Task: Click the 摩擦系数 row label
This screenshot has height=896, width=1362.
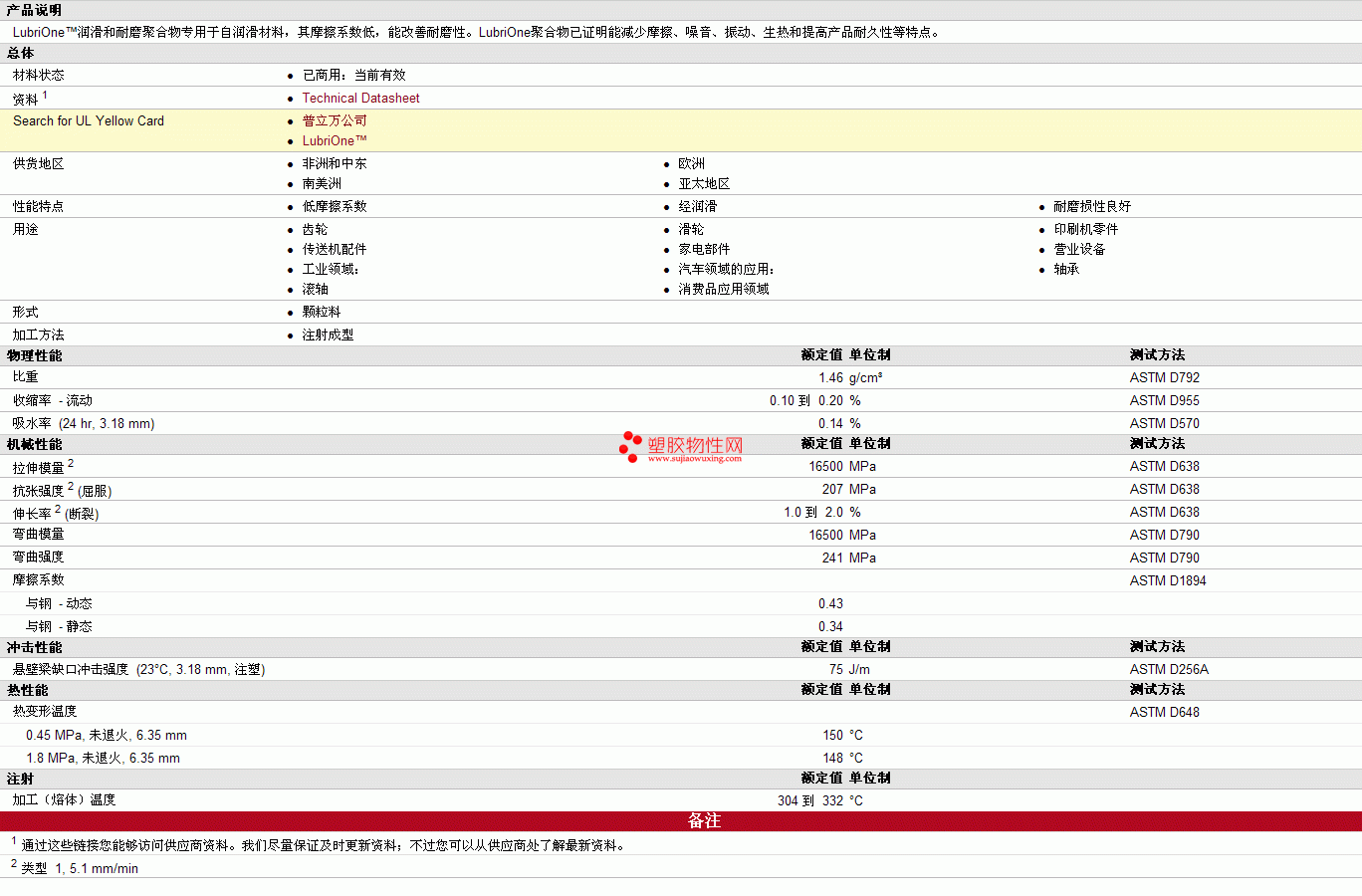Action: 39,579
